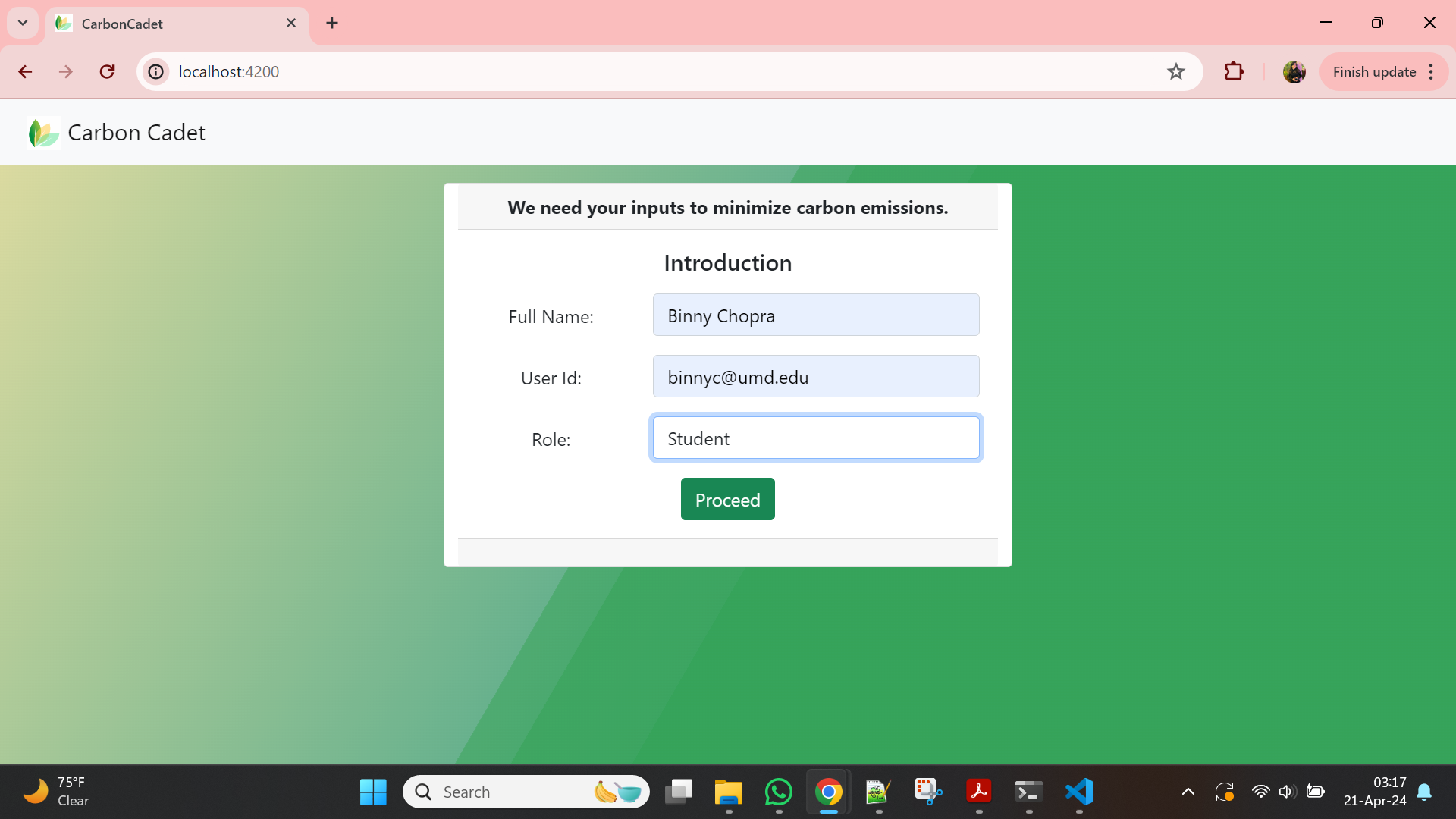Open the Chrome three-dot menu
The image size is (1456, 819).
[1431, 72]
